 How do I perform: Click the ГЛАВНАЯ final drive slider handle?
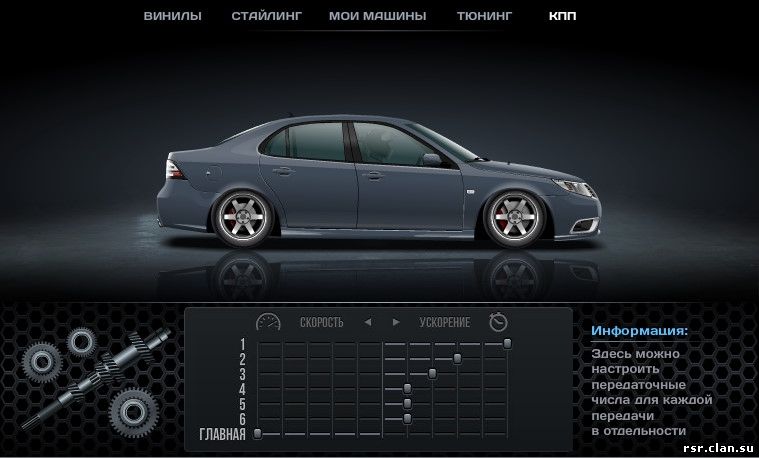point(257,433)
